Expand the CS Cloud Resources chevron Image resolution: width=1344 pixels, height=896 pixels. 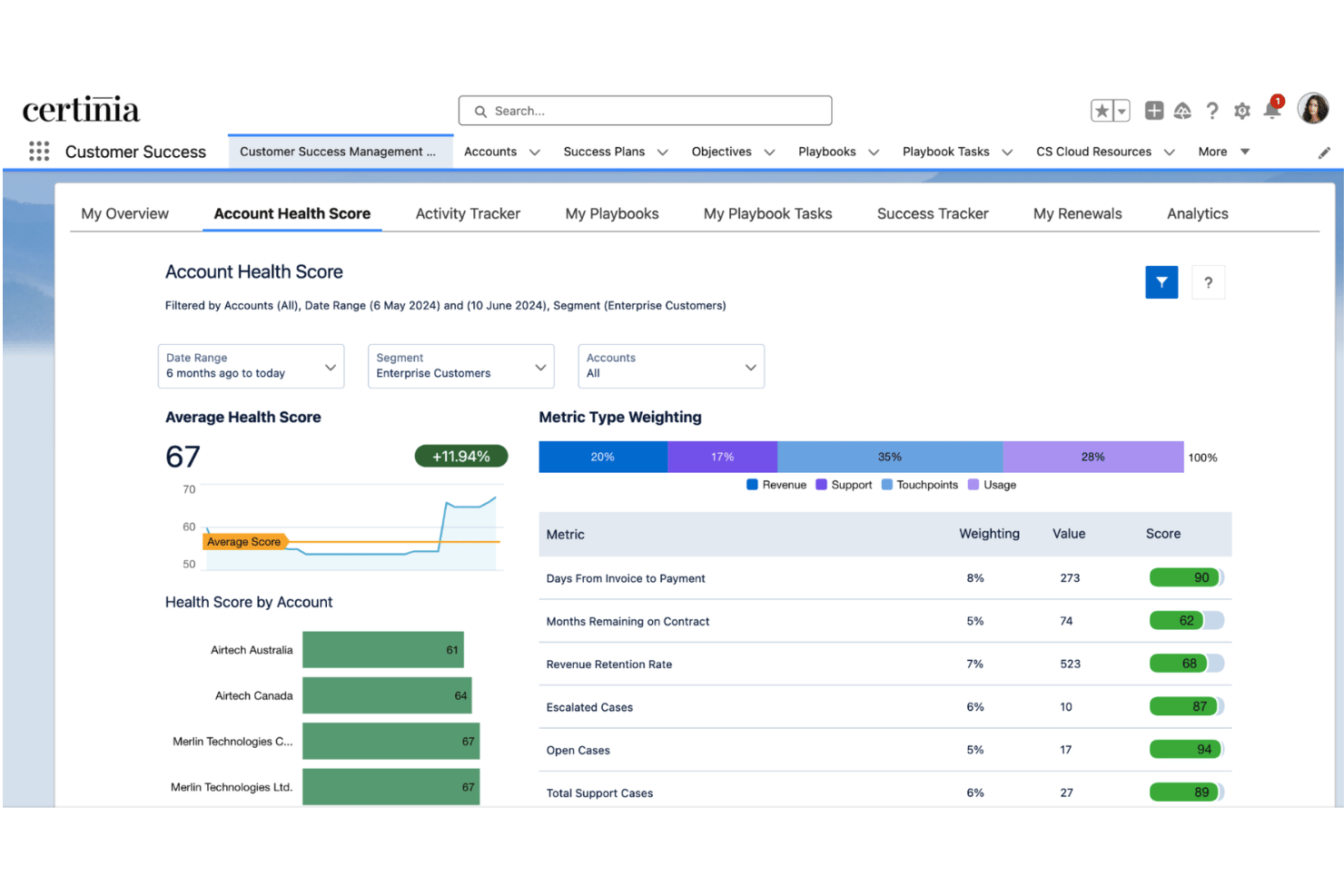tap(1170, 153)
